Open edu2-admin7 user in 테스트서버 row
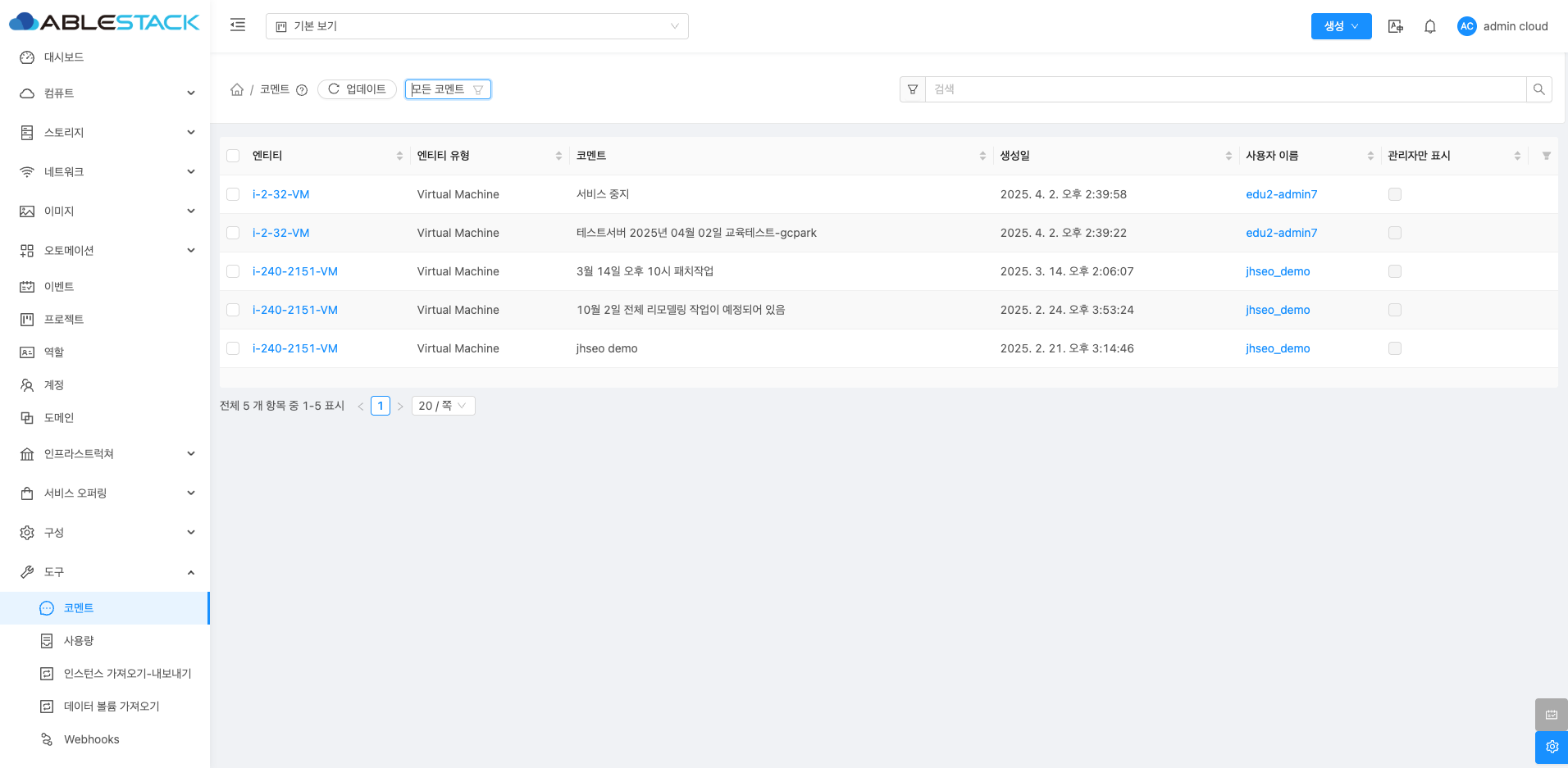Image resolution: width=1568 pixels, height=768 pixels. 1281,233
